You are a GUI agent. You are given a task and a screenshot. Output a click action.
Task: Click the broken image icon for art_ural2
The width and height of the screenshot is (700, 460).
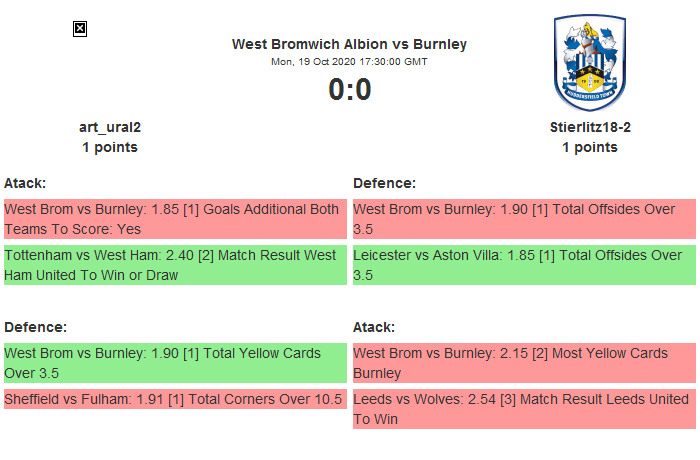[x=80, y=29]
